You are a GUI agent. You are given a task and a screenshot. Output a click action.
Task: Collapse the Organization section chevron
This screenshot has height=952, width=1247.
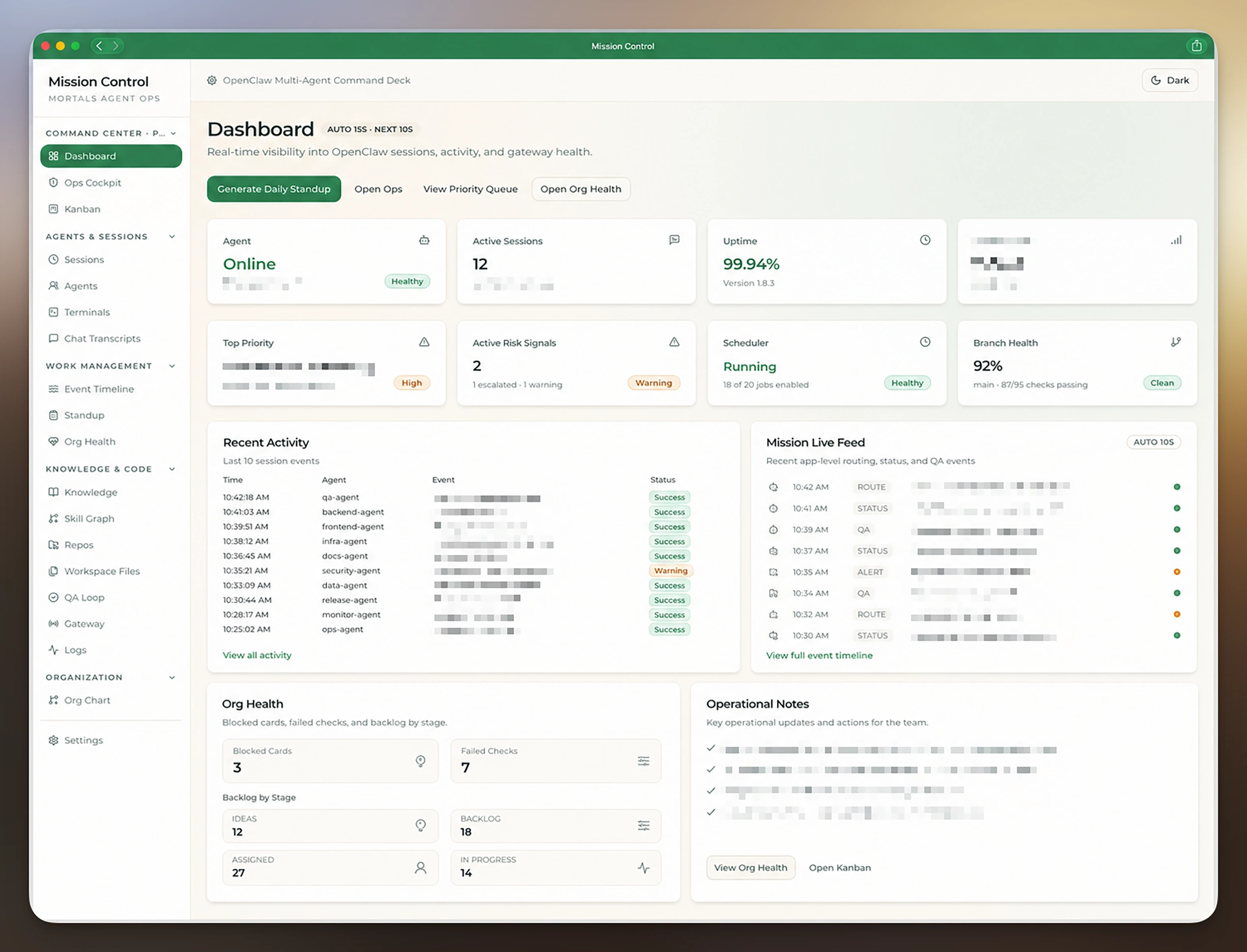coord(172,678)
